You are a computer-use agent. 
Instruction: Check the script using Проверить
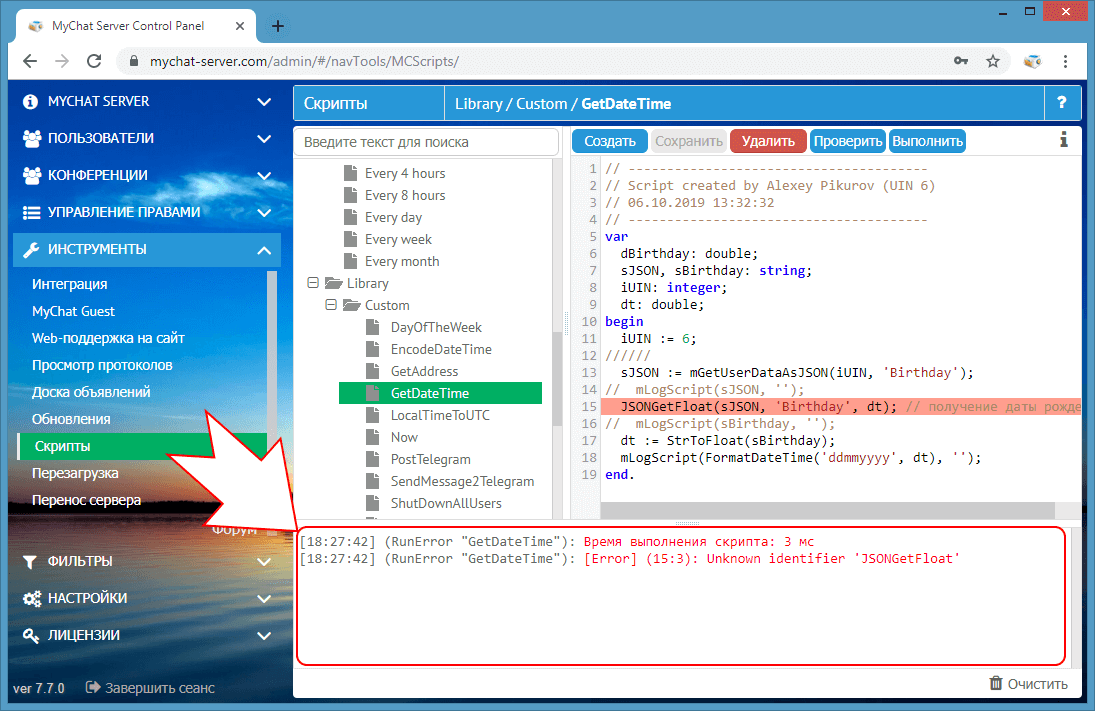pyautogui.click(x=847, y=141)
